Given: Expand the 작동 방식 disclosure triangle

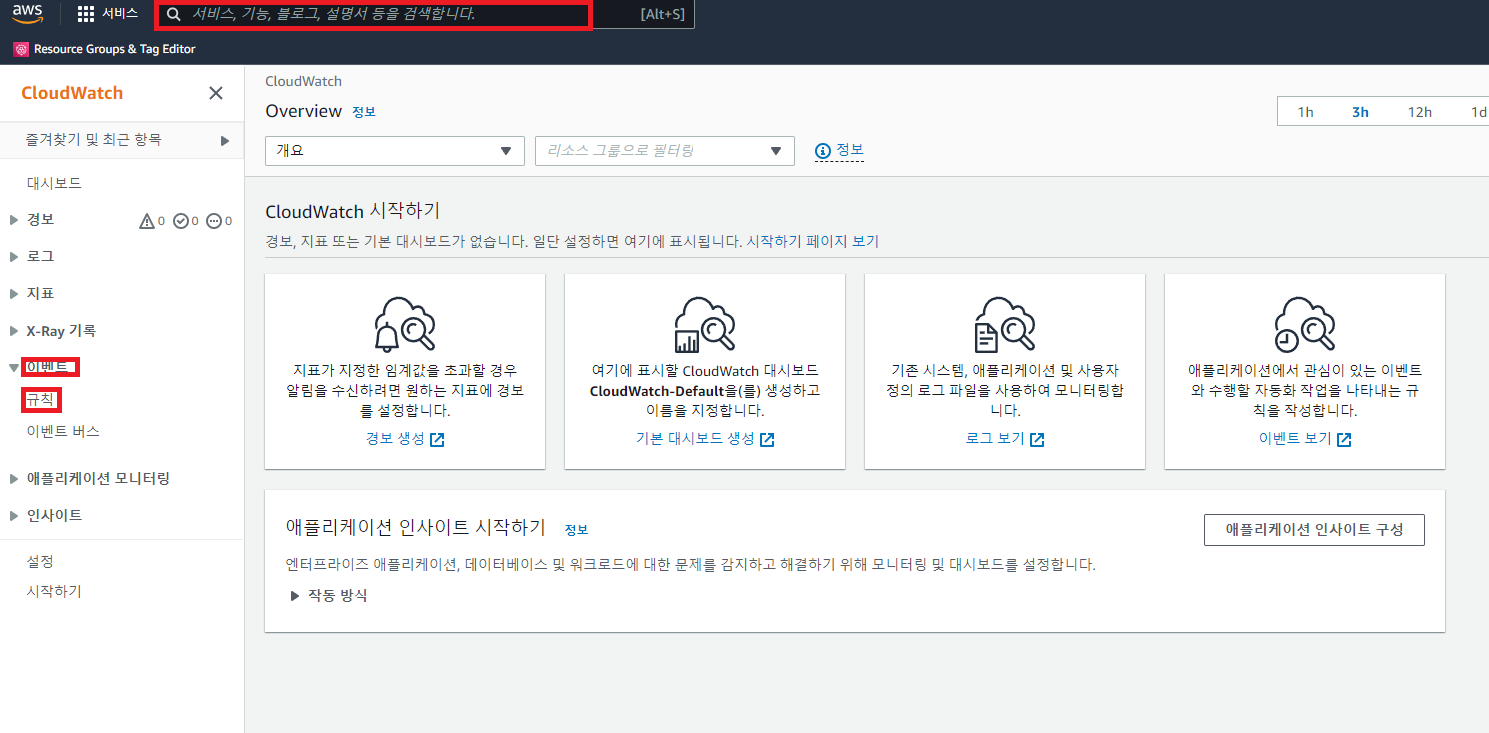Looking at the screenshot, I should (295, 596).
